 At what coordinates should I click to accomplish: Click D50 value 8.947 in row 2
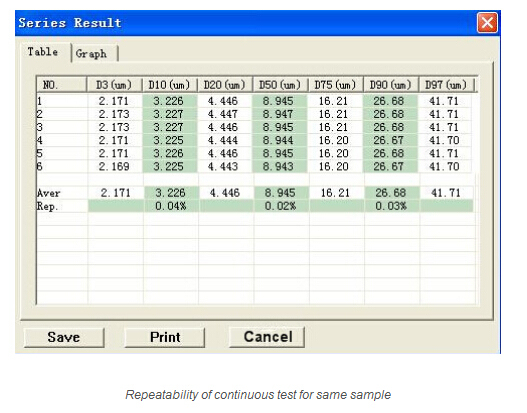click(x=278, y=114)
